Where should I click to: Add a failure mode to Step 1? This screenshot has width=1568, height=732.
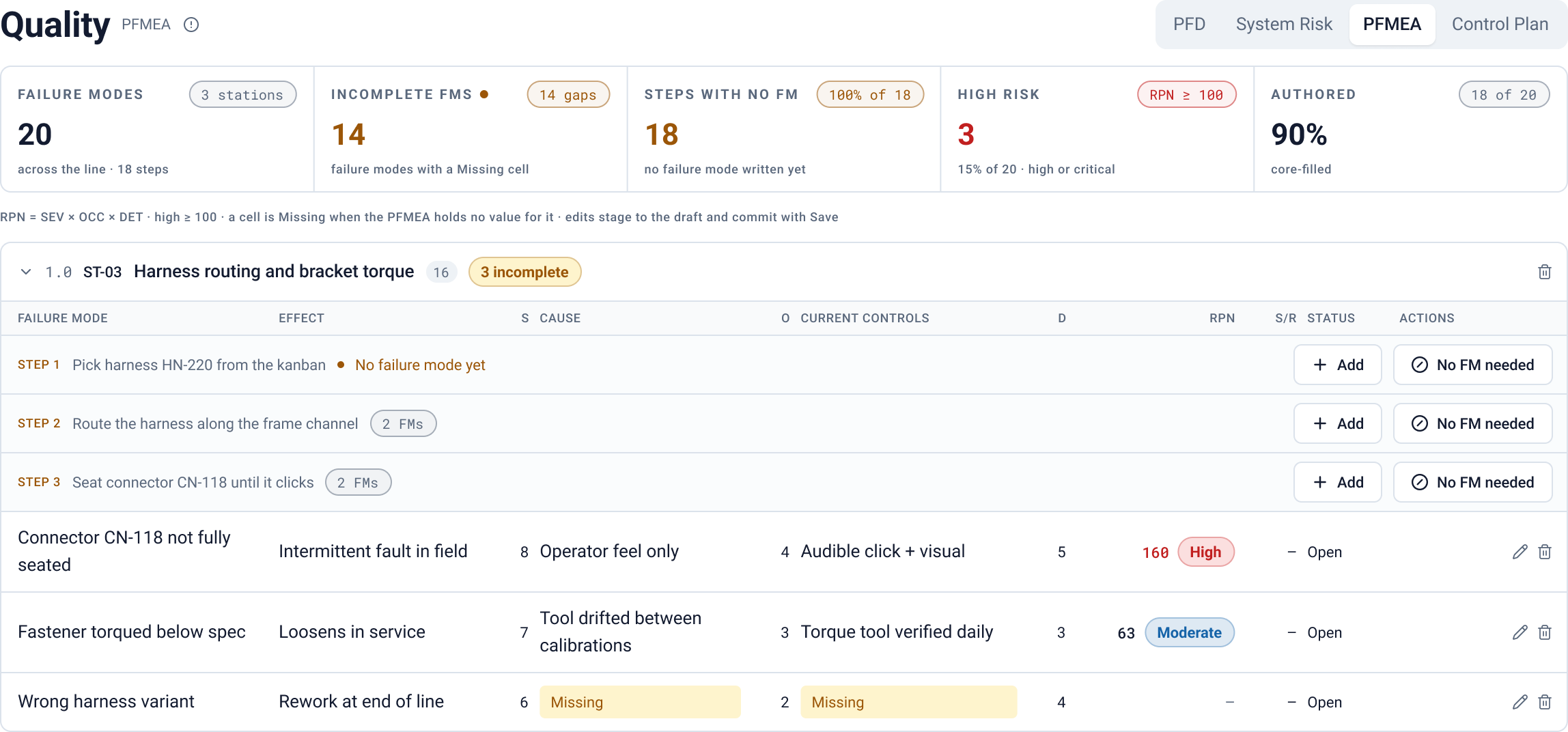click(x=1337, y=365)
